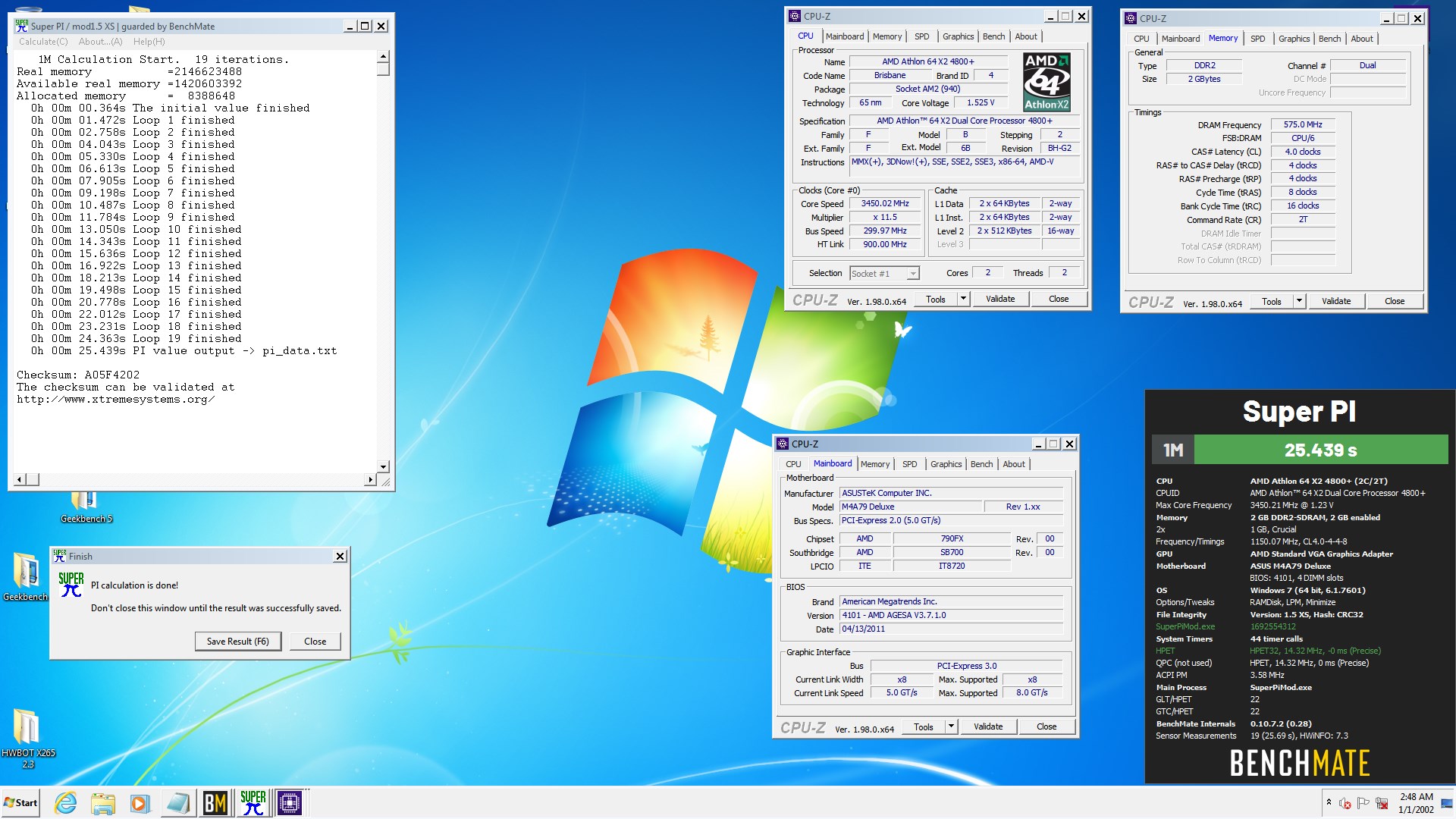
Task: Click the taskbar clock showing 2:48 AM
Action: pos(1416,802)
